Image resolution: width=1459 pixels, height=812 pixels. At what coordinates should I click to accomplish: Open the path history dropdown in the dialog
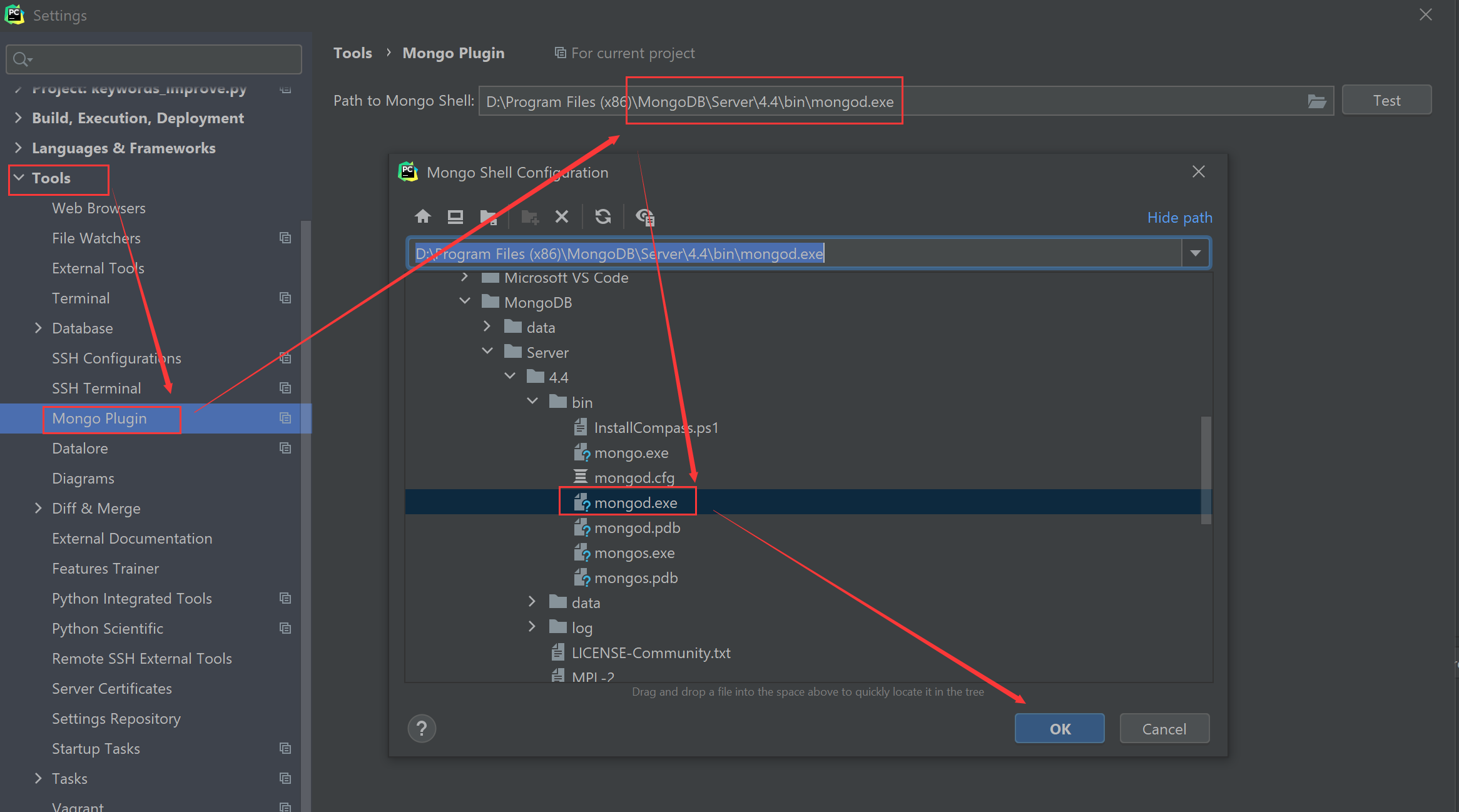[x=1195, y=253]
